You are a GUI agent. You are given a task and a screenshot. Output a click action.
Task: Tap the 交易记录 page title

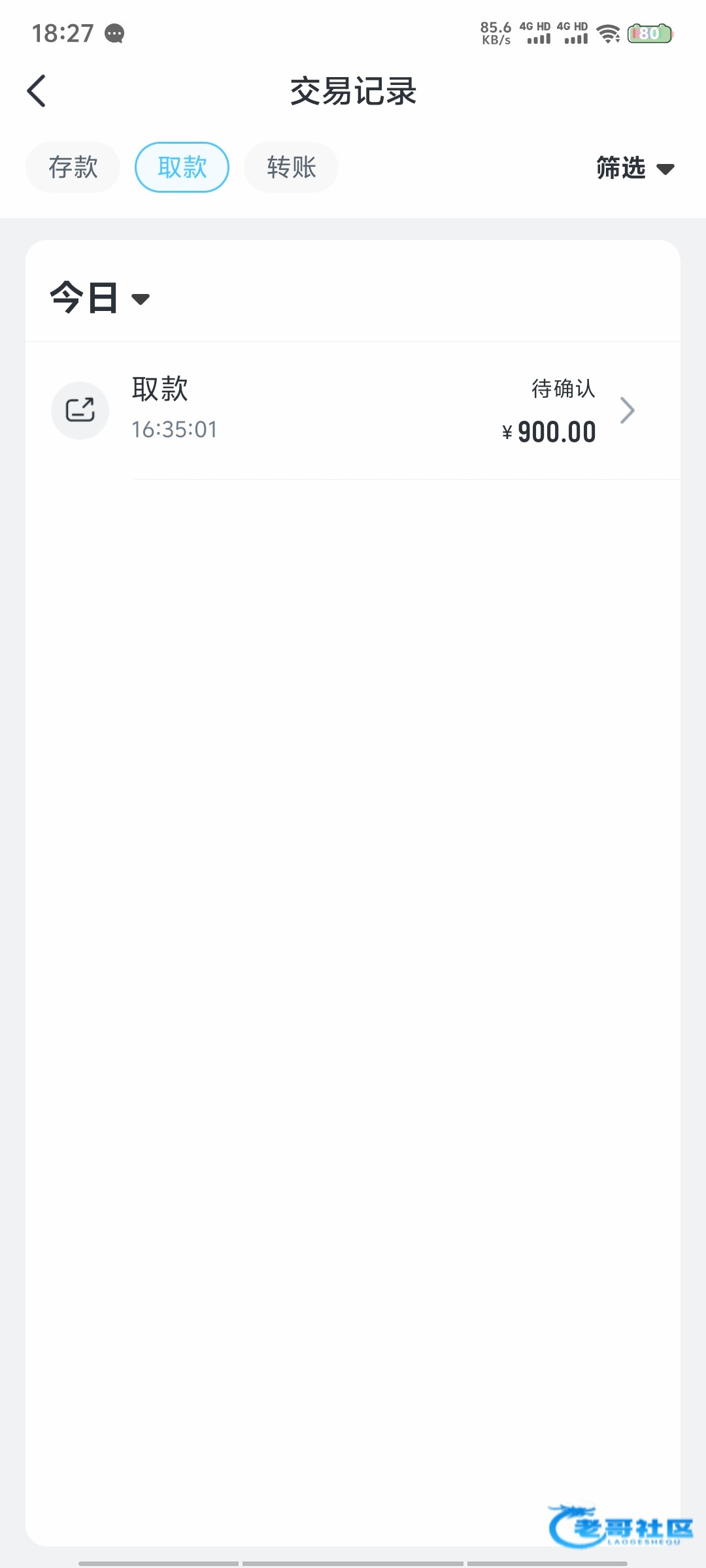tap(353, 91)
